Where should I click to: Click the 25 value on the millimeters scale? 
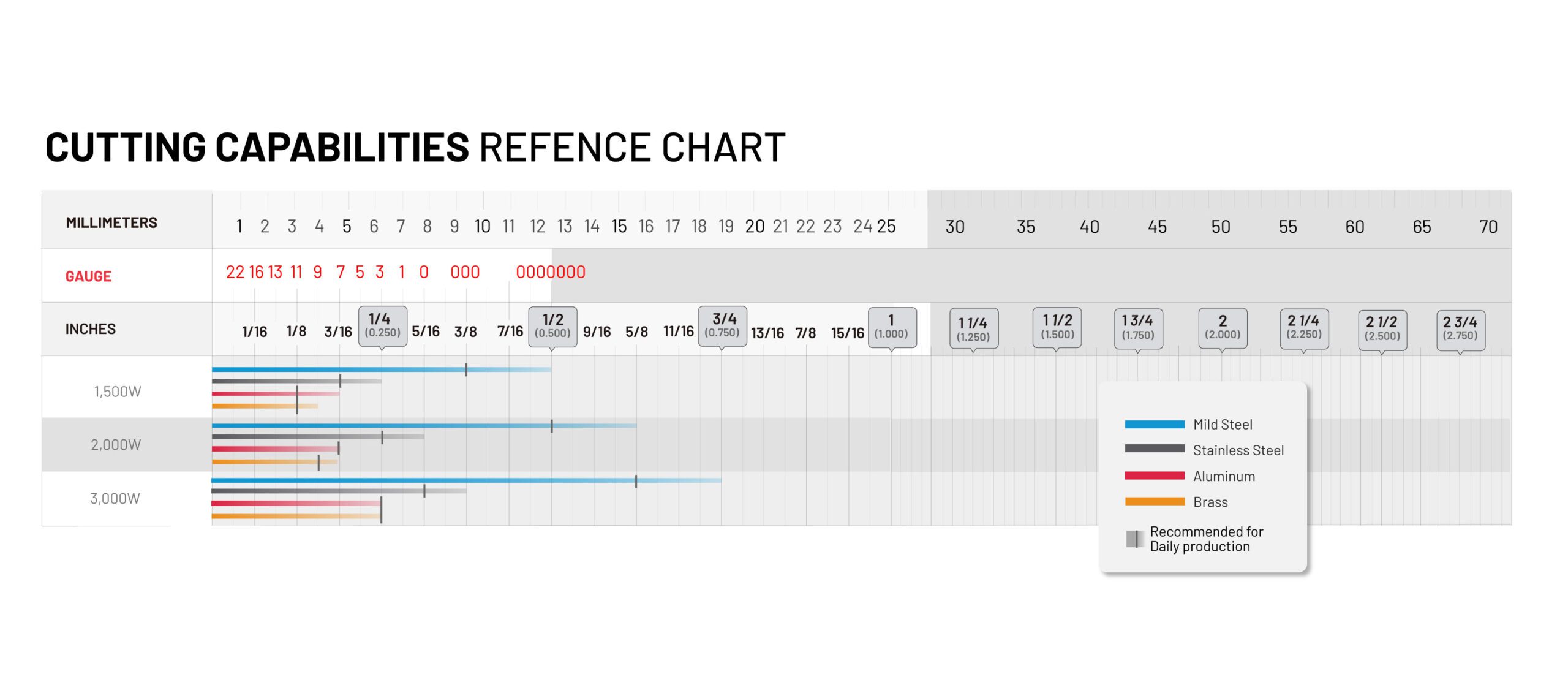click(886, 227)
